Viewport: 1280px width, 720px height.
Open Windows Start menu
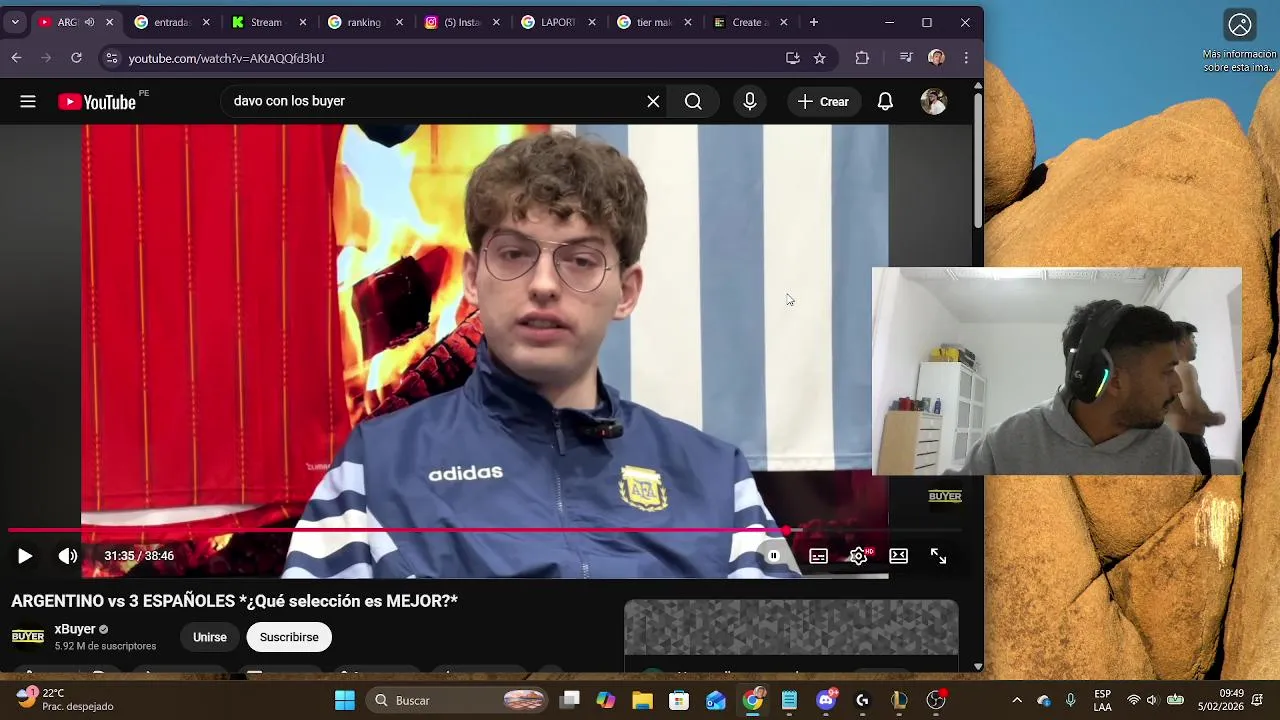345,700
